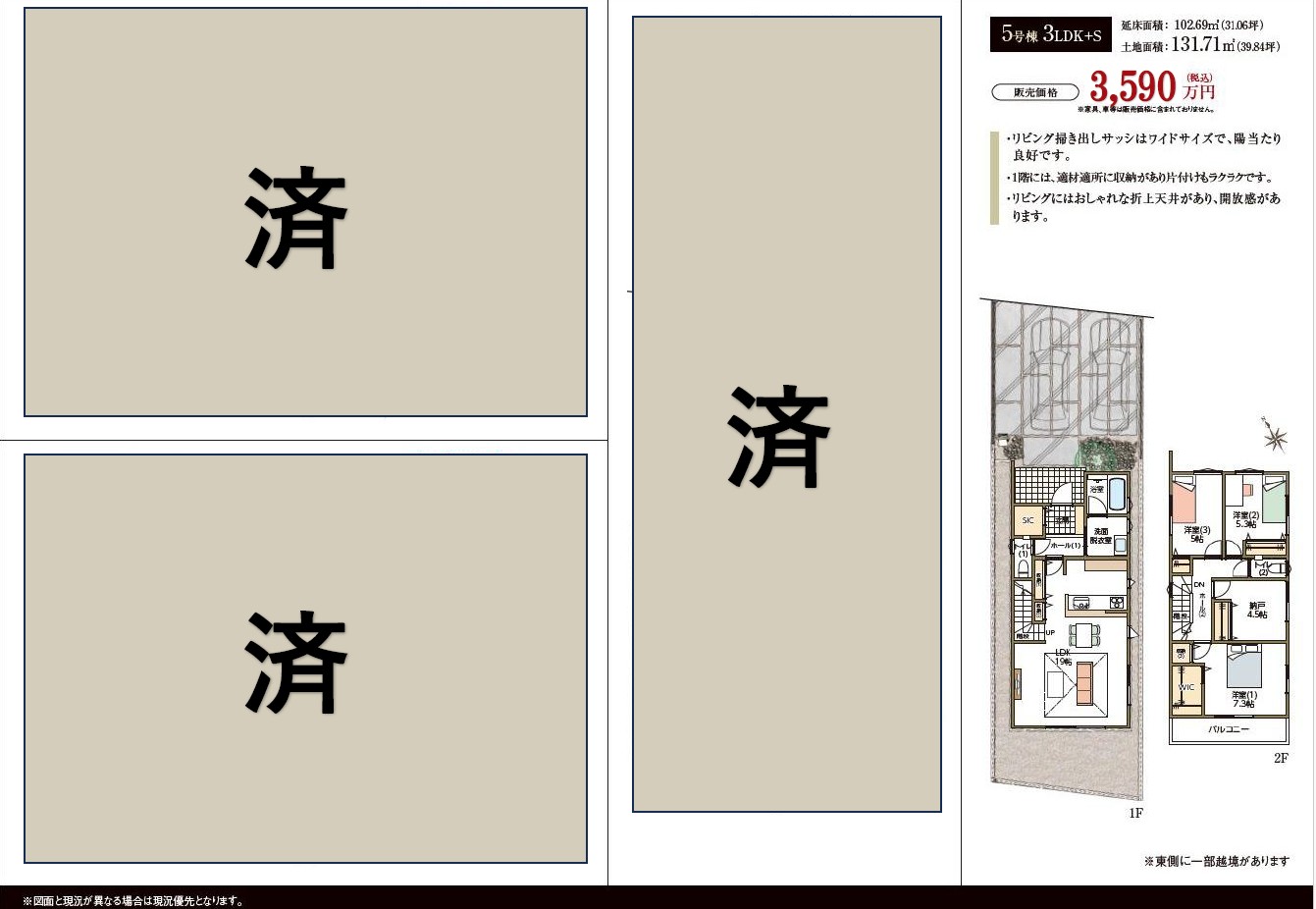This screenshot has width=1316, height=909.
Task: Click the bathtub in the 浴室 room
Action: point(1117,495)
